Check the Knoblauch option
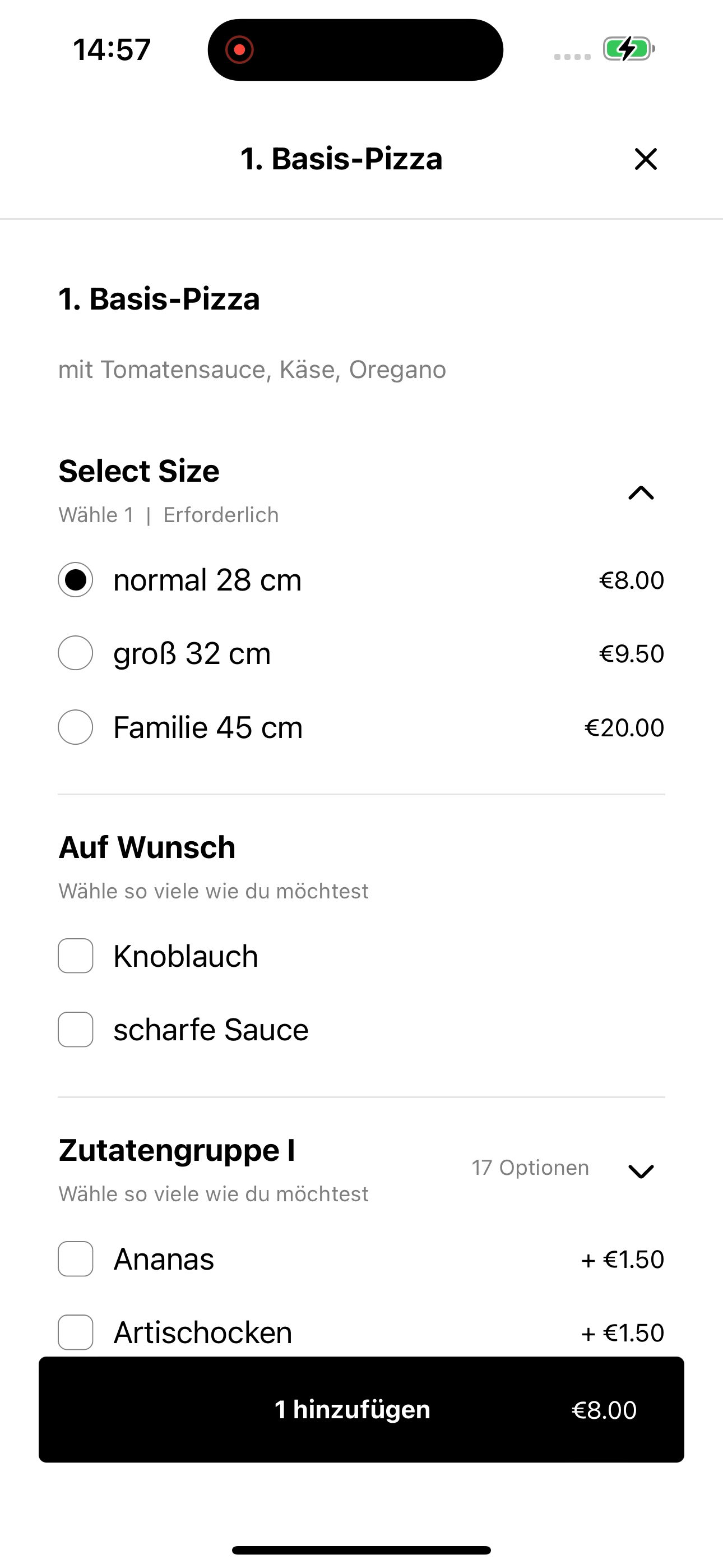 [x=76, y=956]
